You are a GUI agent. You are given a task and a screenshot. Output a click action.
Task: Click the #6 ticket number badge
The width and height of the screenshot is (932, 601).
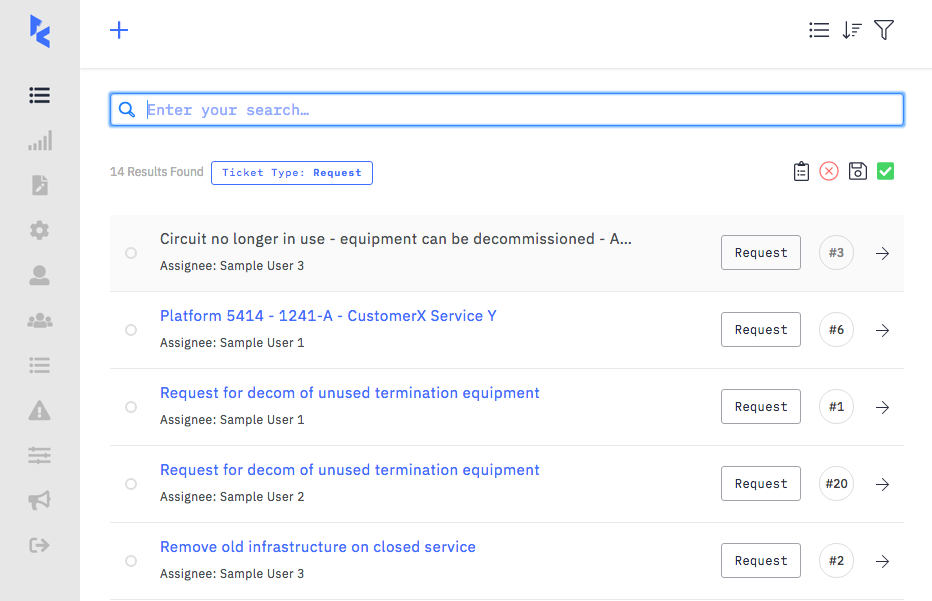point(836,329)
